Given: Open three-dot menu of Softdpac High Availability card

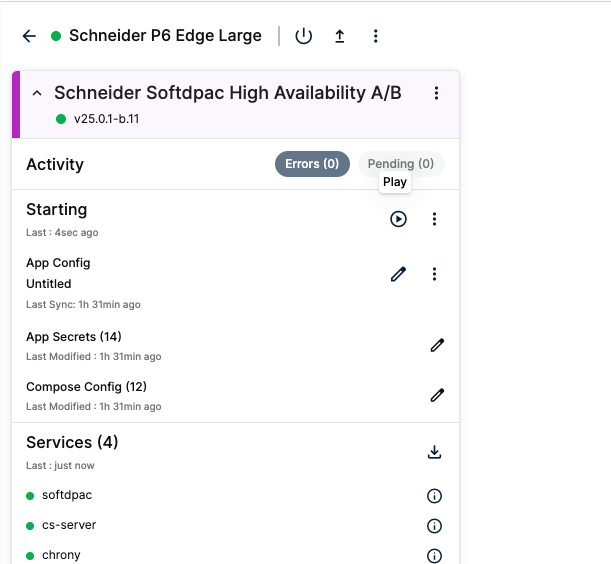Looking at the screenshot, I should (436, 93).
